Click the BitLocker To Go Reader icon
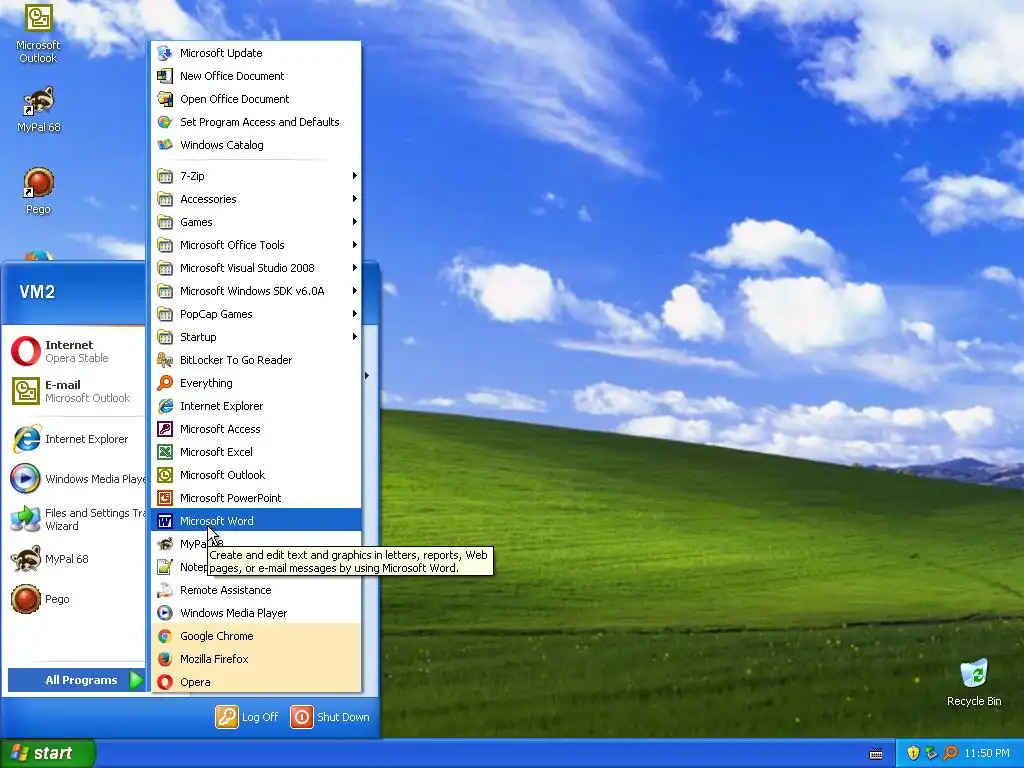 coord(165,360)
